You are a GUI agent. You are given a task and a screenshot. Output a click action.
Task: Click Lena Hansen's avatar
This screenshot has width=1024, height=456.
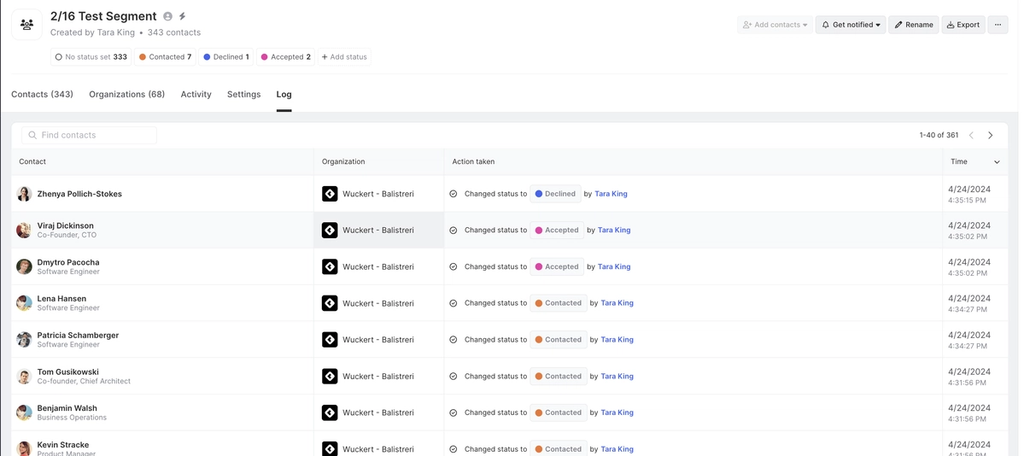click(24, 303)
